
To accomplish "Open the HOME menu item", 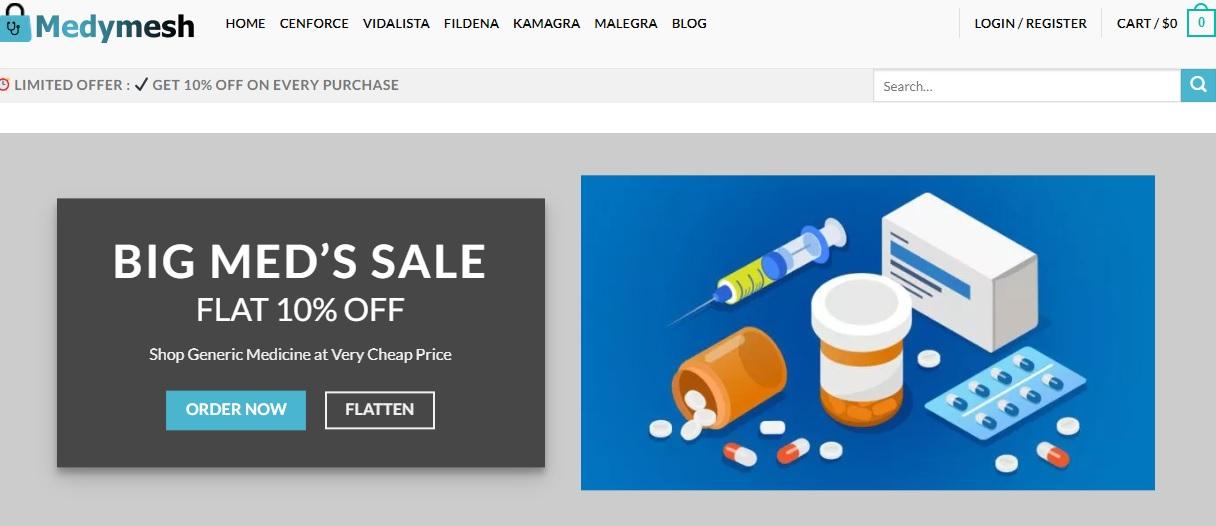I will click(245, 23).
